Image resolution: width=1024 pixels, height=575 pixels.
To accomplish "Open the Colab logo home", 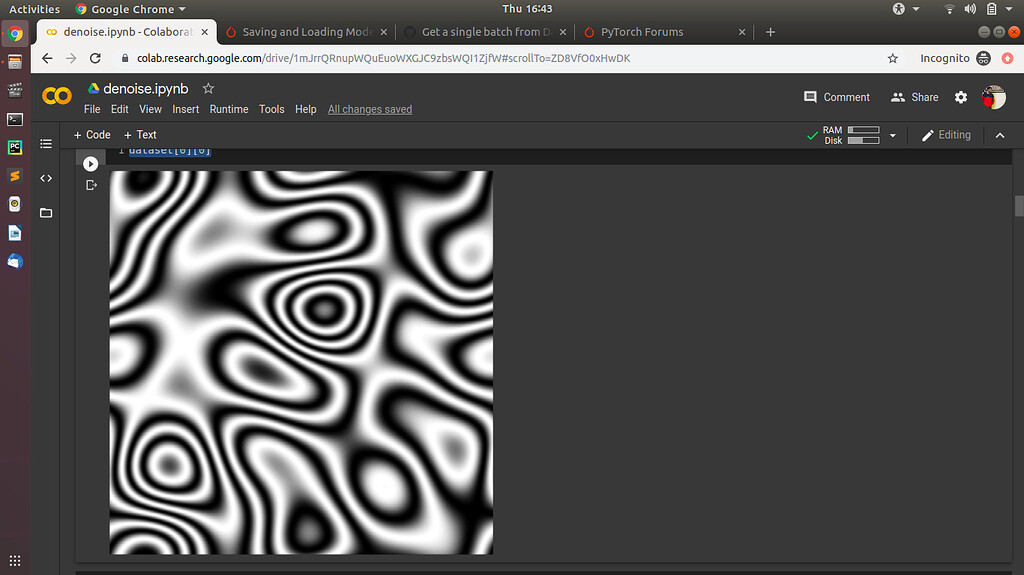I will coord(57,97).
